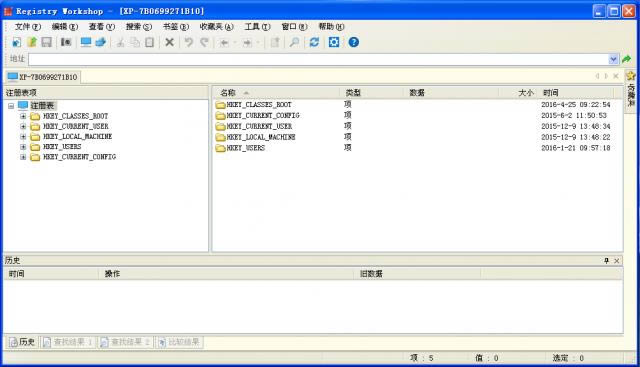Expand HKEY_LOCAL_MACHINE in the tree

(23, 136)
